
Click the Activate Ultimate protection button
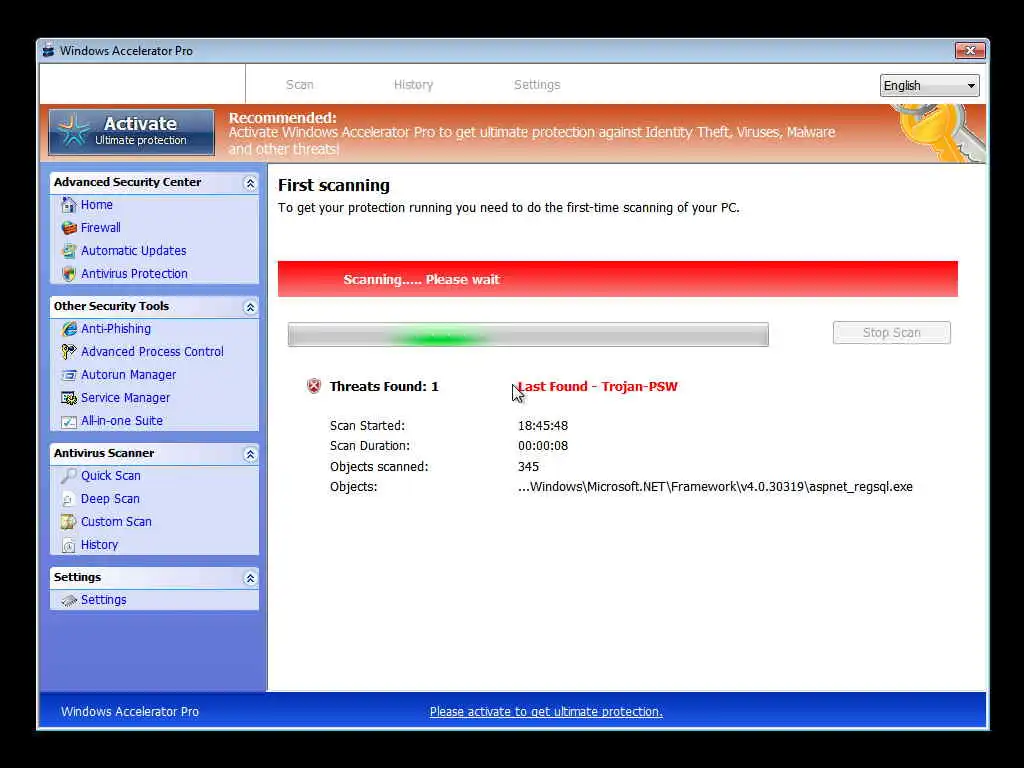[x=131, y=132]
